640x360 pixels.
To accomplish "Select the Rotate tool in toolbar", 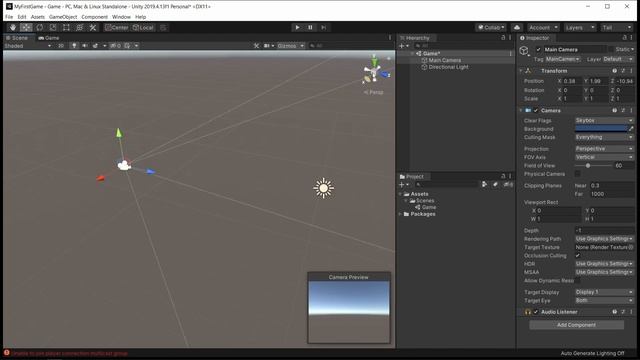I will (x=40, y=27).
